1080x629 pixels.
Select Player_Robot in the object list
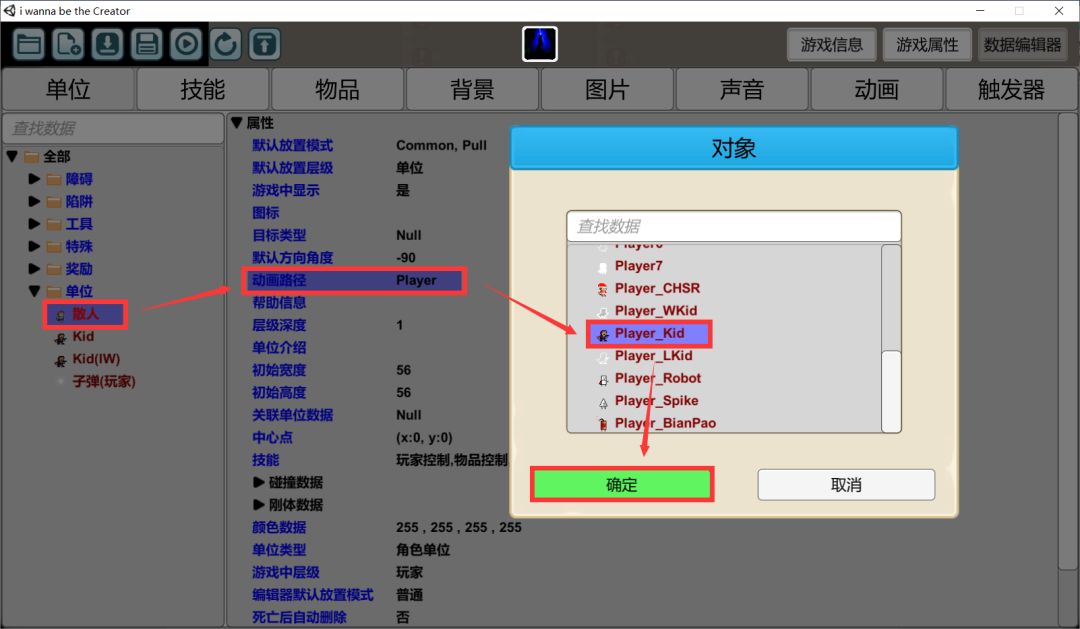coord(658,378)
